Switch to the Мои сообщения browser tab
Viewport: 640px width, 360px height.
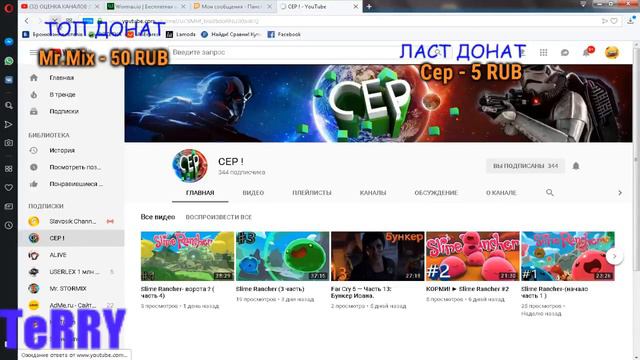(233, 7)
